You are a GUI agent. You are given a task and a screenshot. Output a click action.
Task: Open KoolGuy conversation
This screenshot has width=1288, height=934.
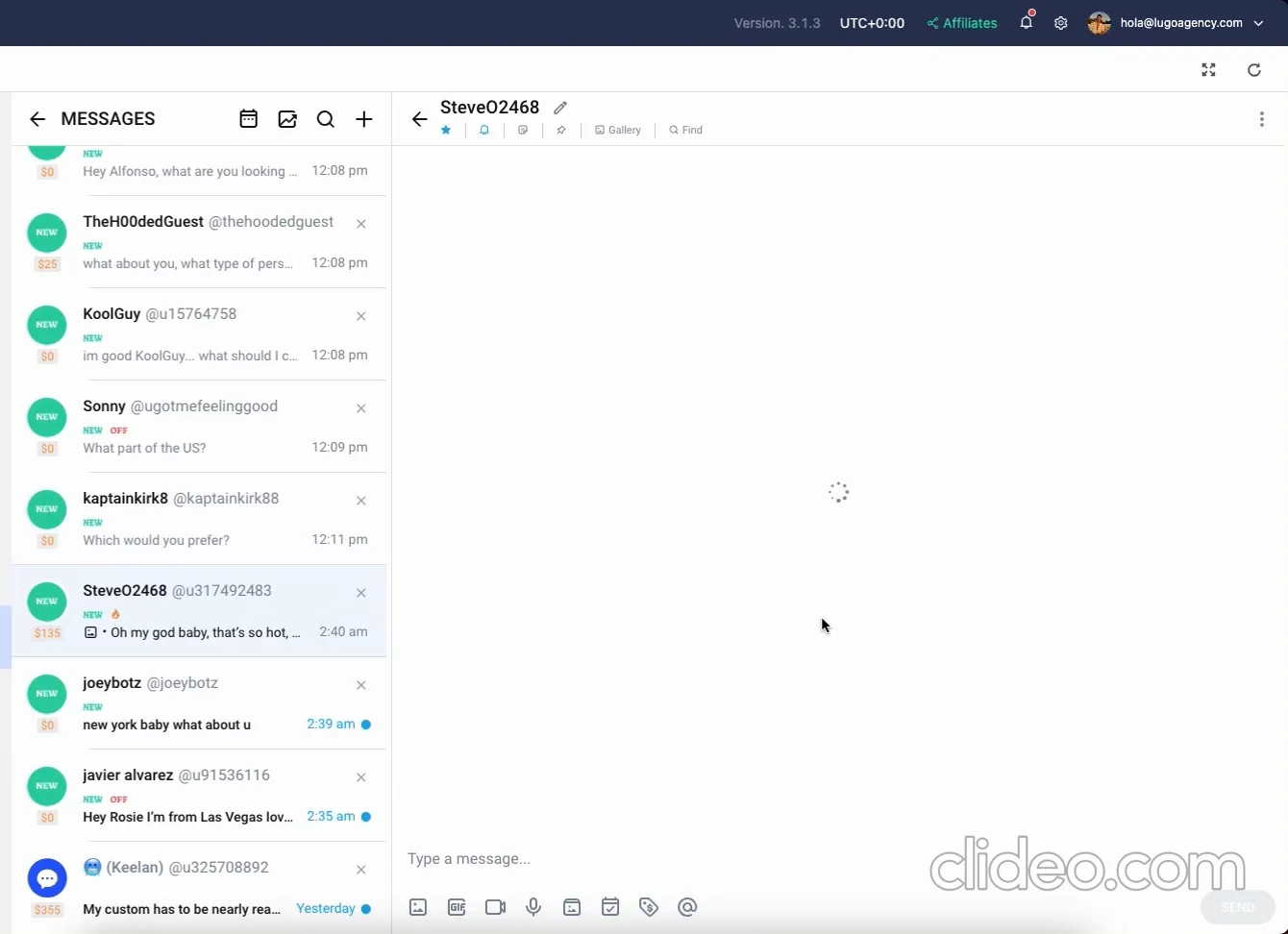(199, 334)
